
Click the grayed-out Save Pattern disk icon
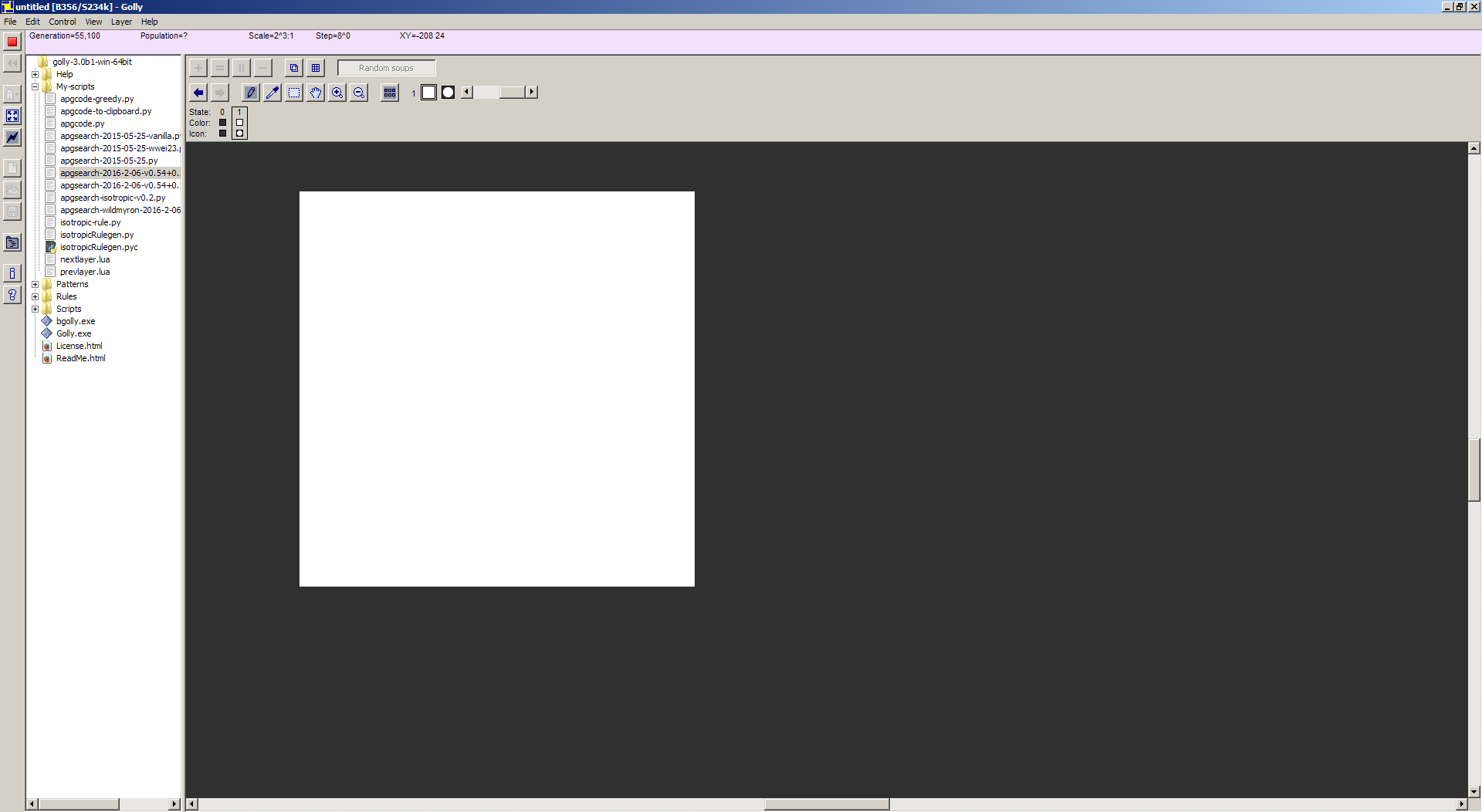click(x=12, y=211)
